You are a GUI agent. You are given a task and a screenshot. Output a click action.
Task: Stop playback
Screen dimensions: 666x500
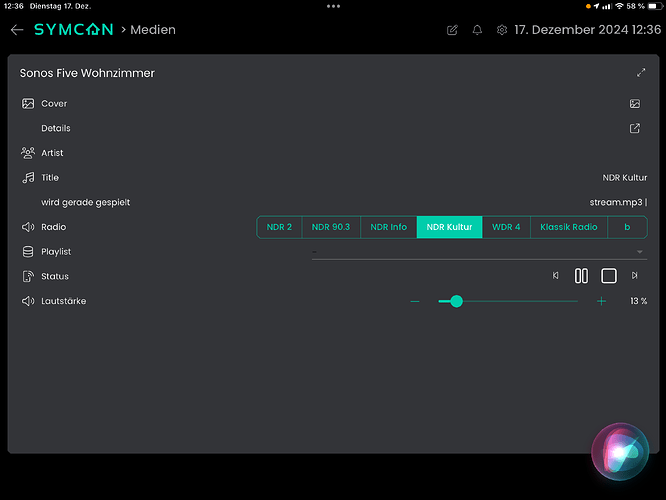609,276
